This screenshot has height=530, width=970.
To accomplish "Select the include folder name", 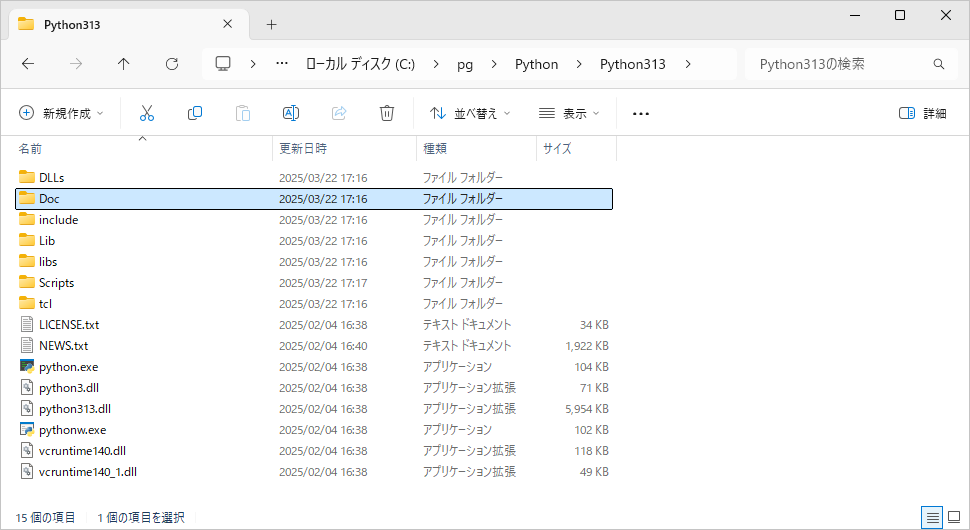I will pos(58,220).
